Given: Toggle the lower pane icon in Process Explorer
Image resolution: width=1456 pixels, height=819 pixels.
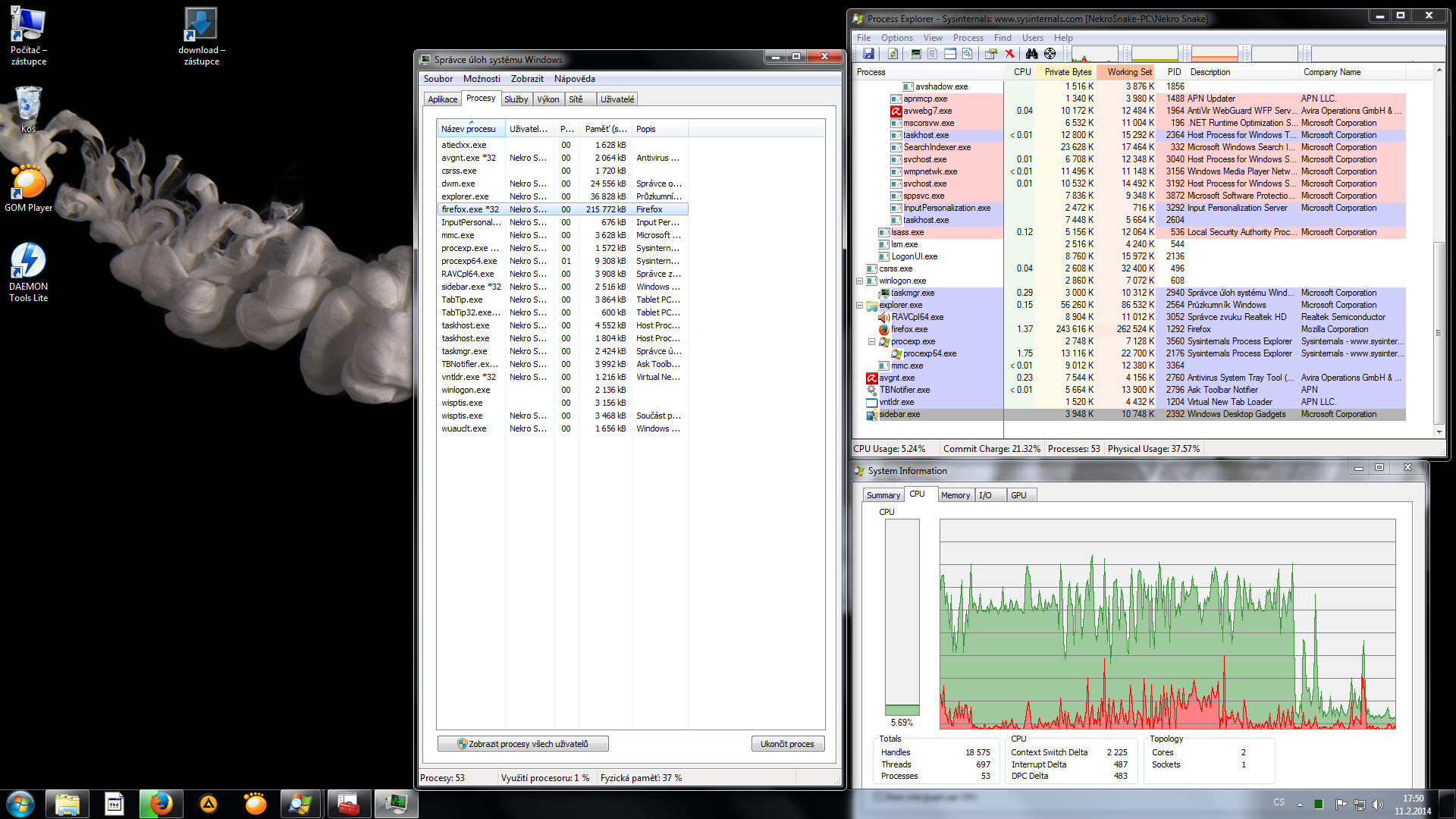Looking at the screenshot, I should (x=950, y=54).
